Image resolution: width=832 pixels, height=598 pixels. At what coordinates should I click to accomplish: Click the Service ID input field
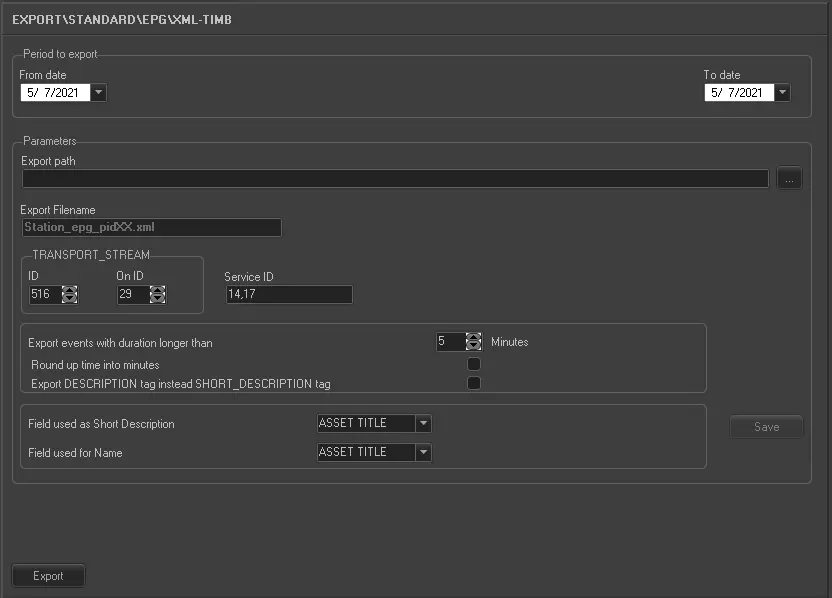[x=289, y=294]
